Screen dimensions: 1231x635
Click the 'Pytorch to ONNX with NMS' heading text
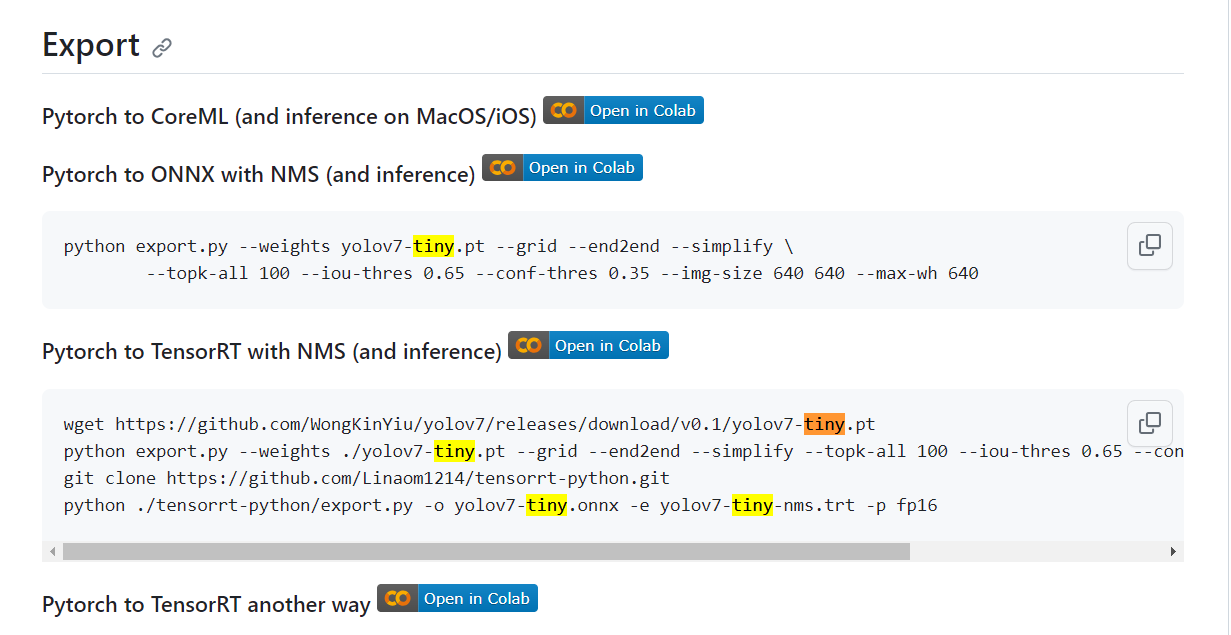pos(258,175)
